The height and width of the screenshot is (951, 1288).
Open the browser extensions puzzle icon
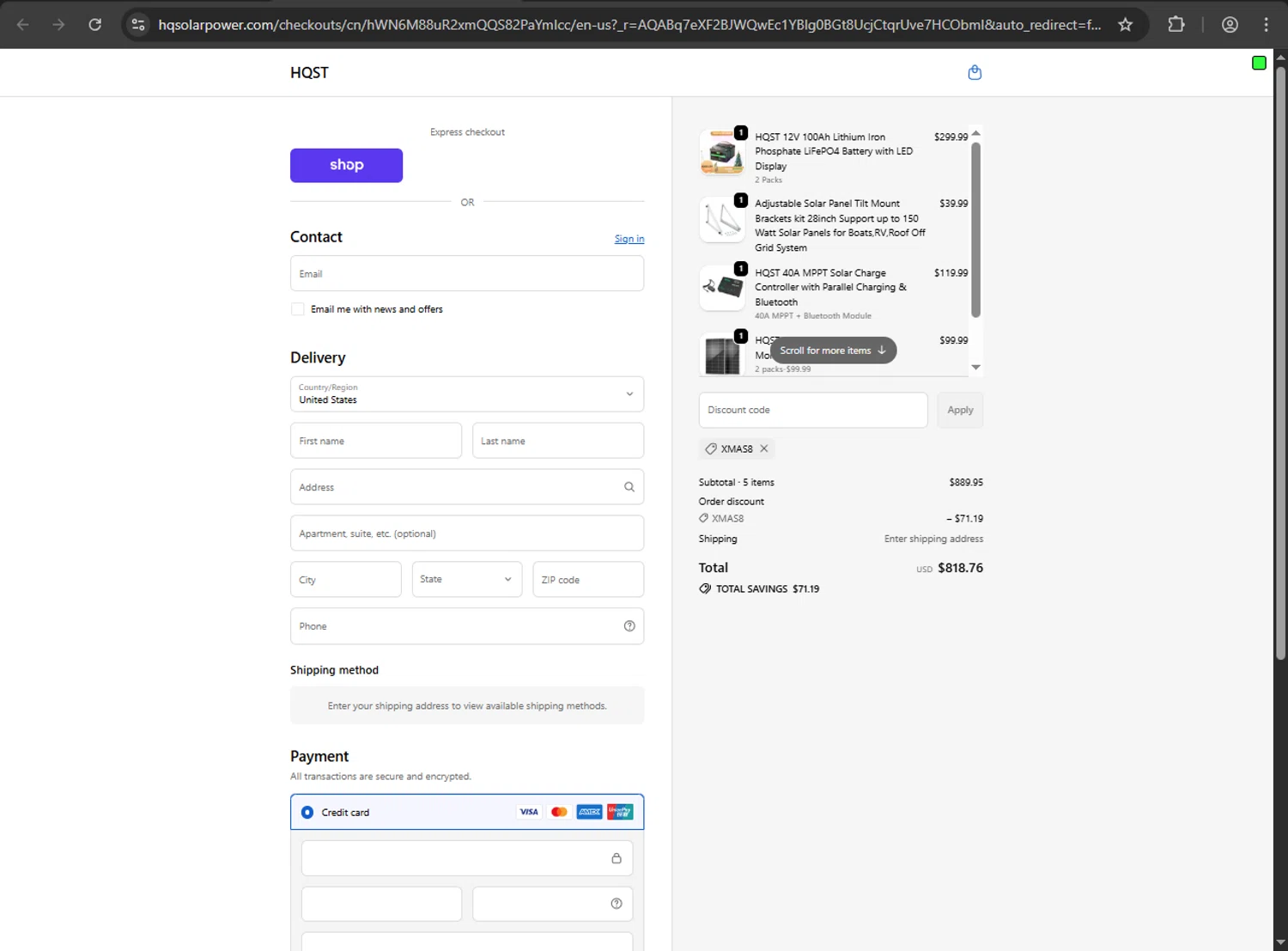click(1176, 24)
